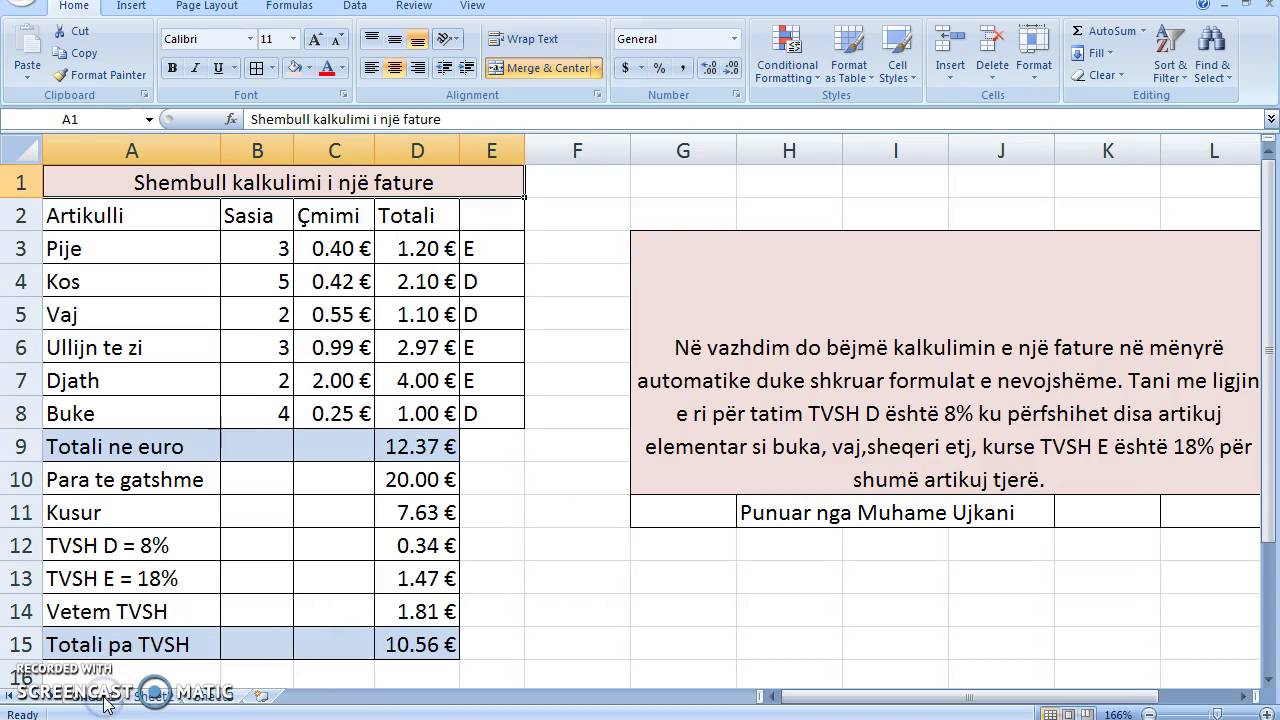
Task: Toggle align text right
Action: [x=418, y=68]
